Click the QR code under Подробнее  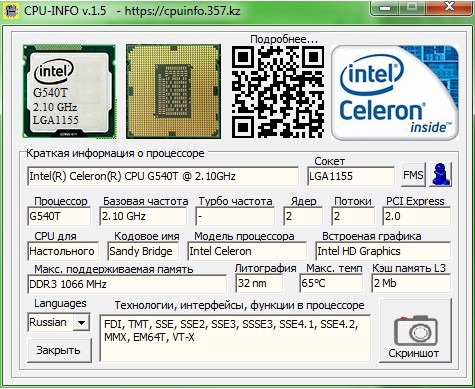[278, 92]
